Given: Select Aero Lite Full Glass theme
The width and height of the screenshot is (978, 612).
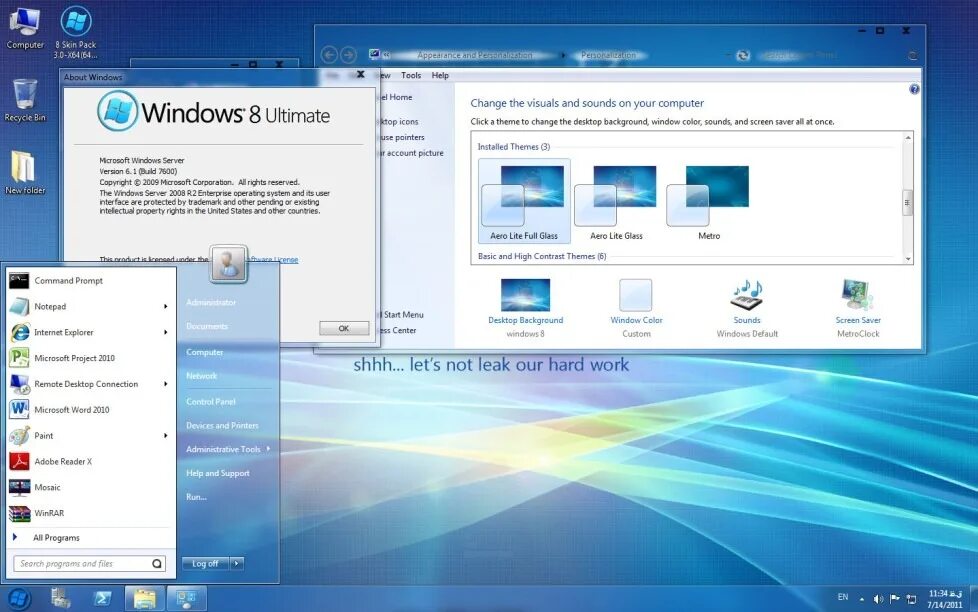Looking at the screenshot, I should [x=524, y=201].
